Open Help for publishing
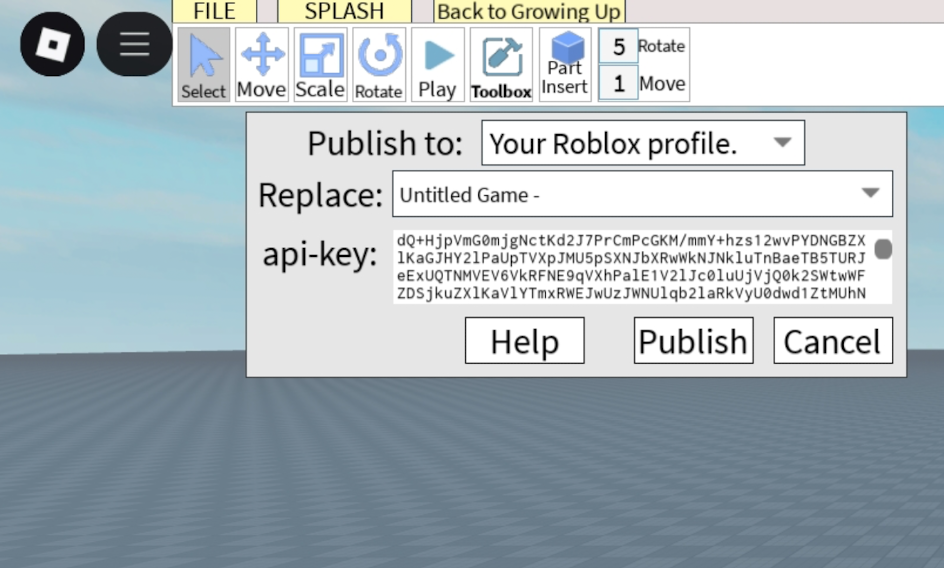Screen dimensions: 944x568 [524, 341]
